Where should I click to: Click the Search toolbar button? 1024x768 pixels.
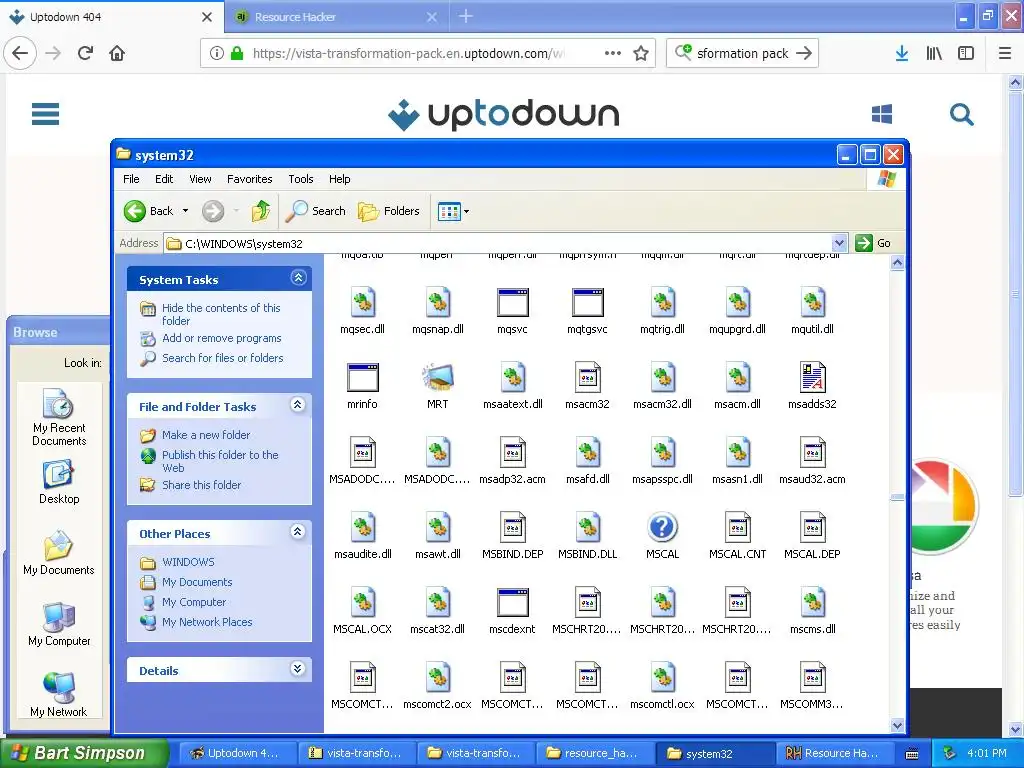(315, 211)
